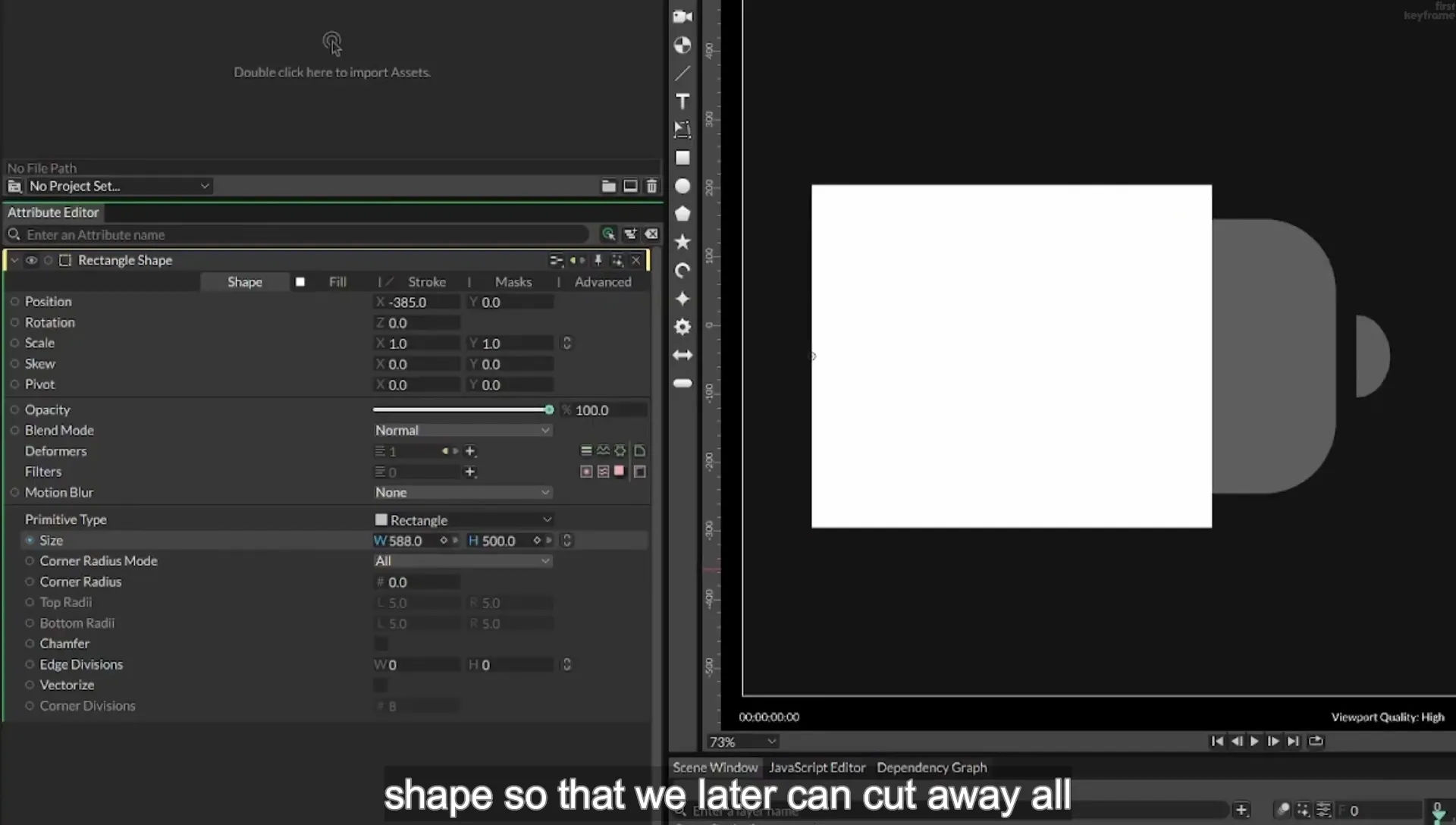The height and width of the screenshot is (825, 1456).
Task: Toggle the Vectorize checkbox
Action: click(x=381, y=685)
